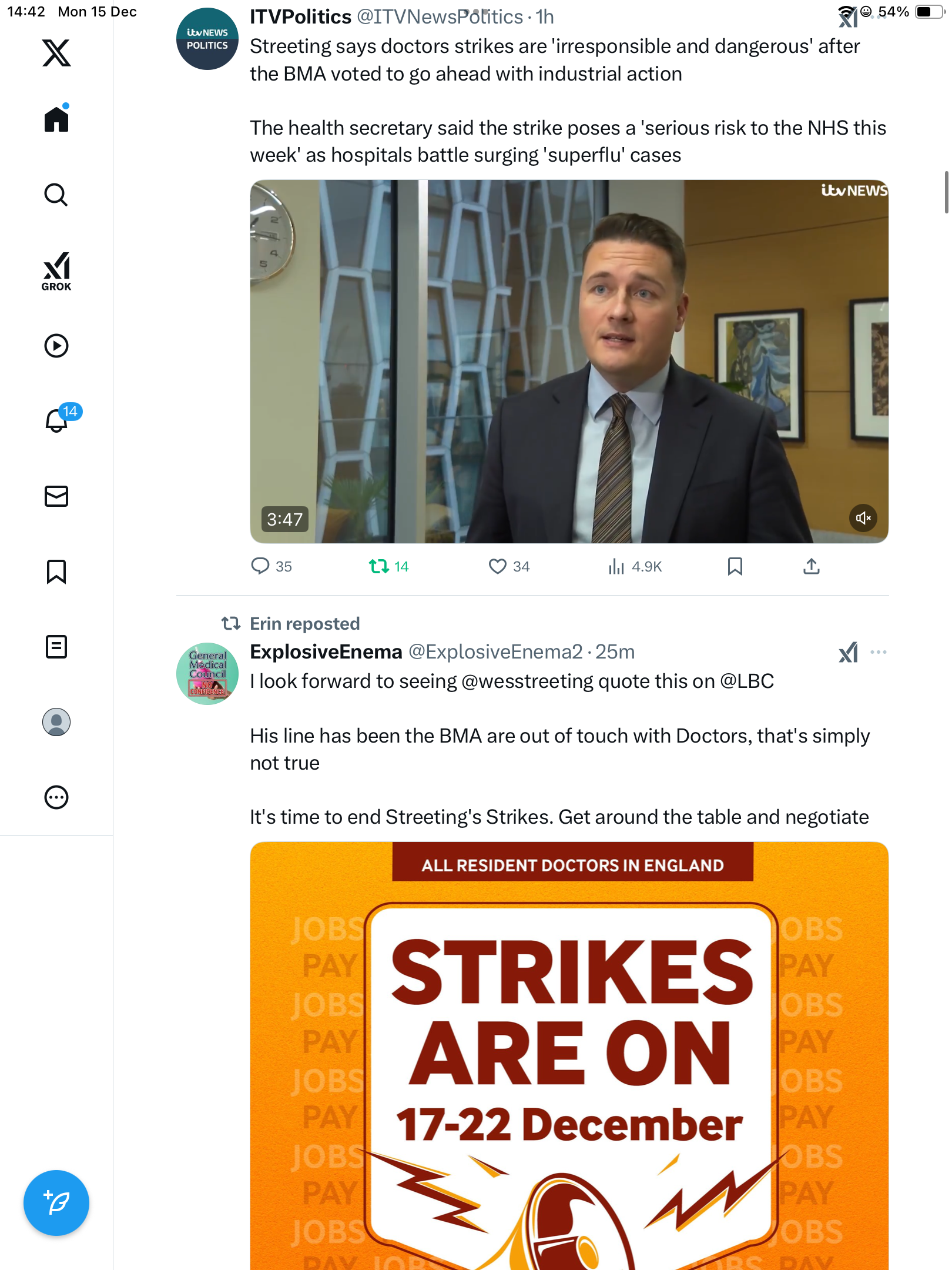952x1270 pixels.
Task: Open Grok from the sidebar
Action: tap(56, 272)
